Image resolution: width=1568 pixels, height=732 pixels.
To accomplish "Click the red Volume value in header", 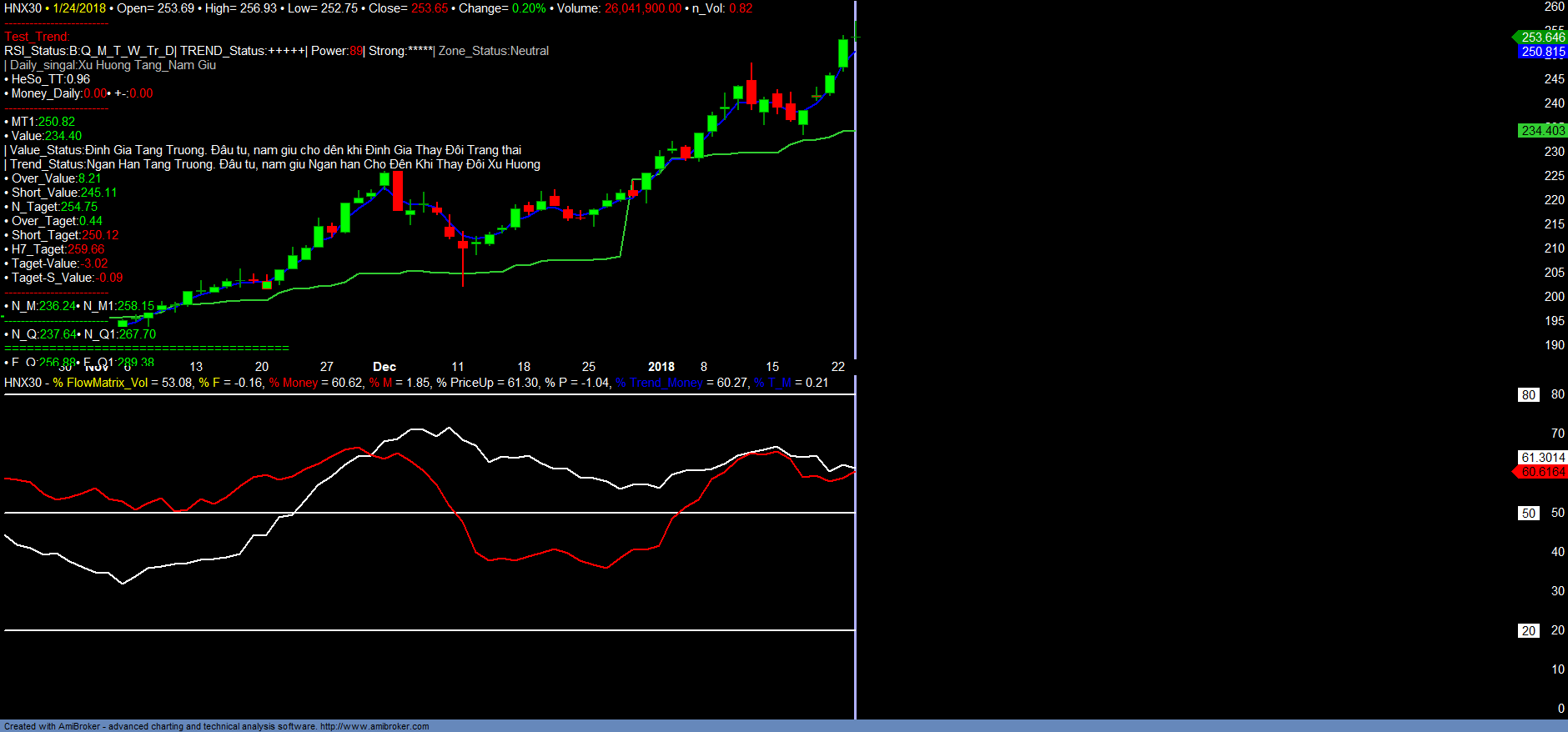I will pyautogui.click(x=642, y=8).
